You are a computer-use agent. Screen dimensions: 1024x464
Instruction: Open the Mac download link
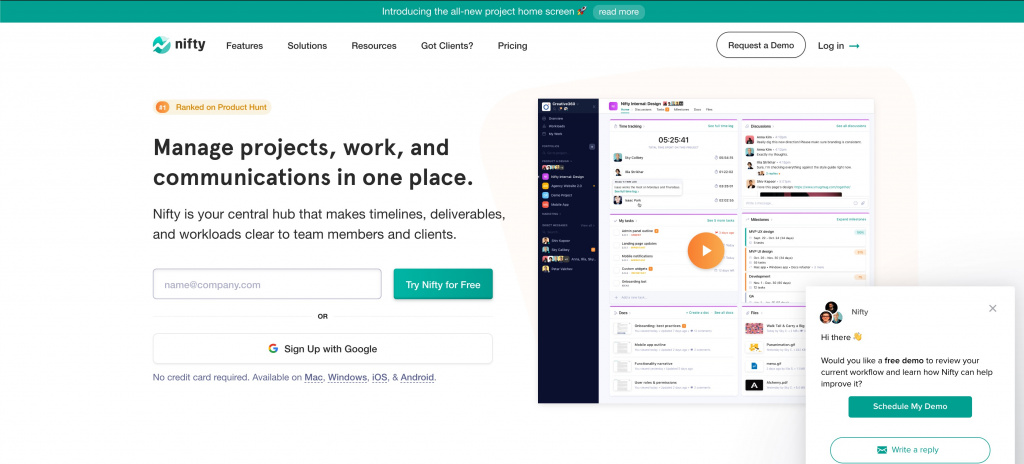(x=313, y=378)
